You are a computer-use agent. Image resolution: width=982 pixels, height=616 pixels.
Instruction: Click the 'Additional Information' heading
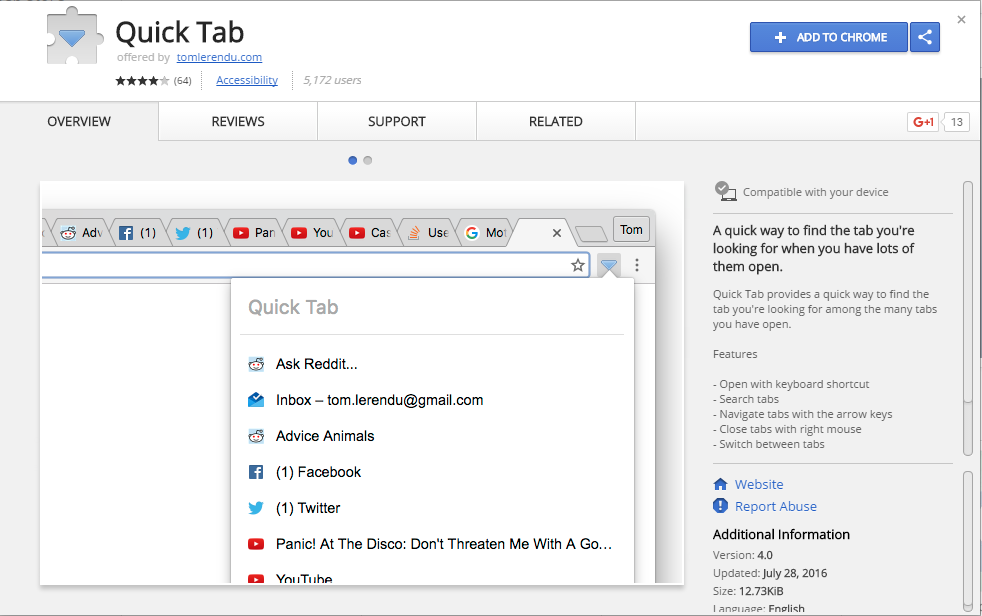tap(781, 534)
